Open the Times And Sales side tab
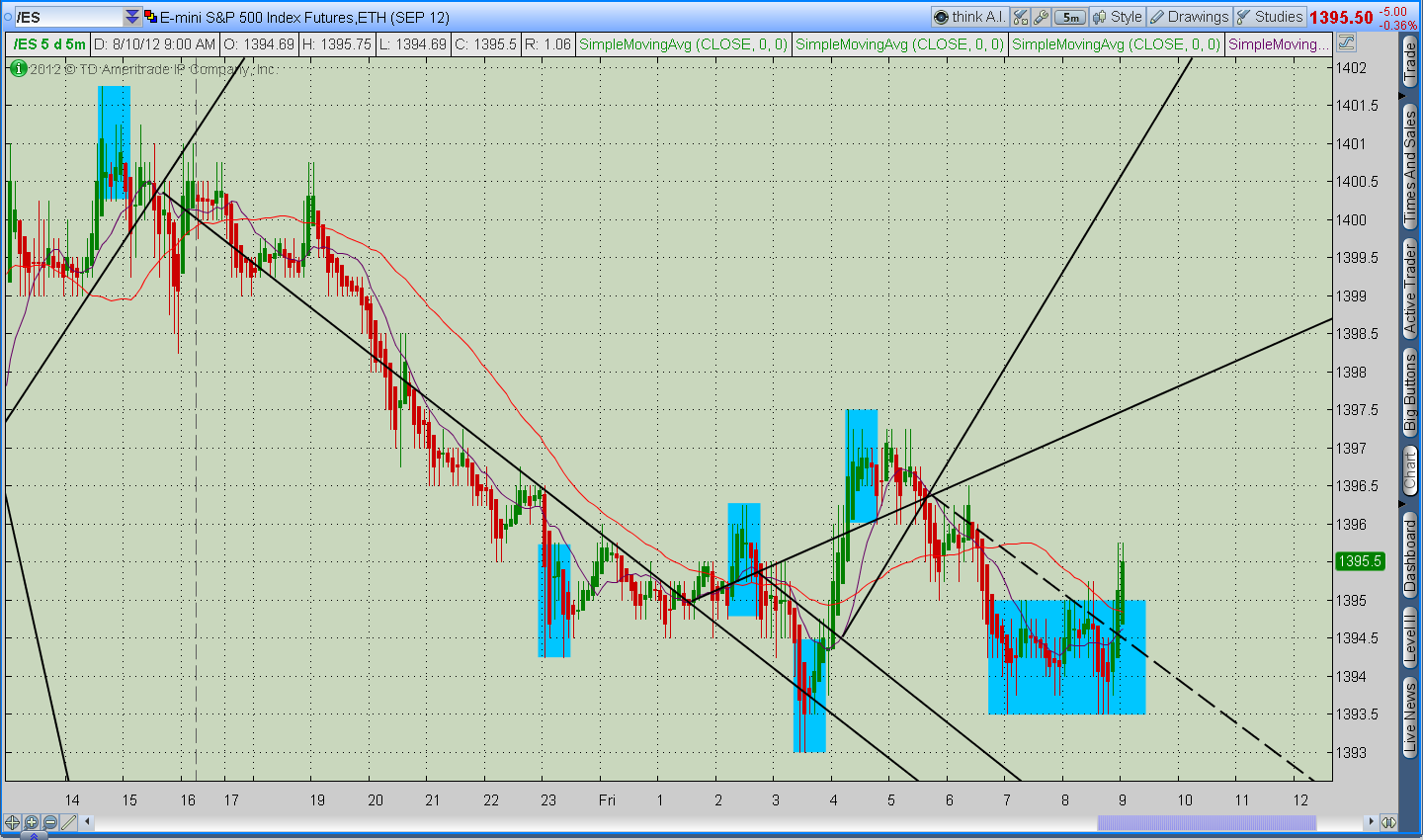The image size is (1423, 840). click(1410, 168)
